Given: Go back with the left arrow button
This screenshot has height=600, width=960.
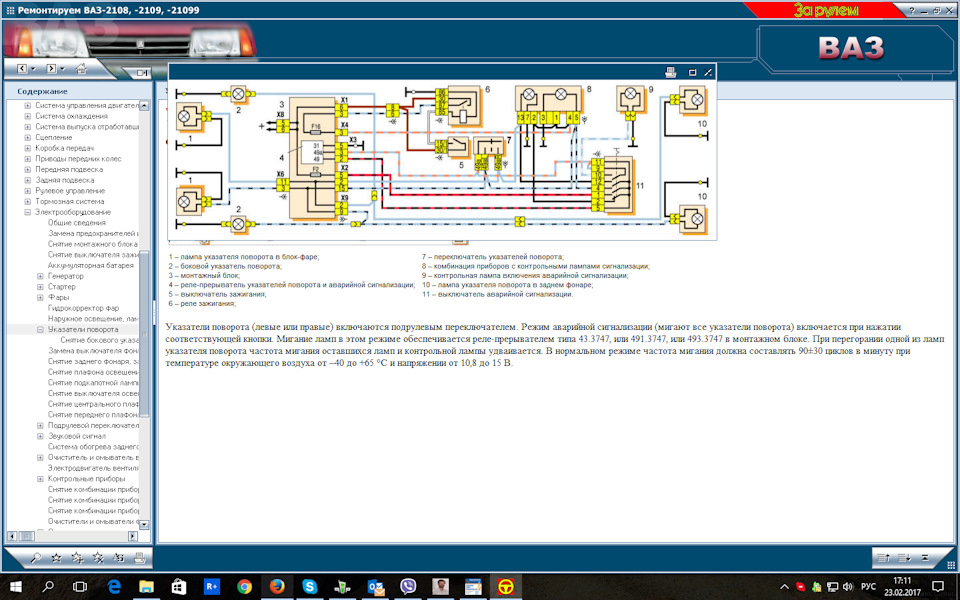Looking at the screenshot, I should coord(22,69).
